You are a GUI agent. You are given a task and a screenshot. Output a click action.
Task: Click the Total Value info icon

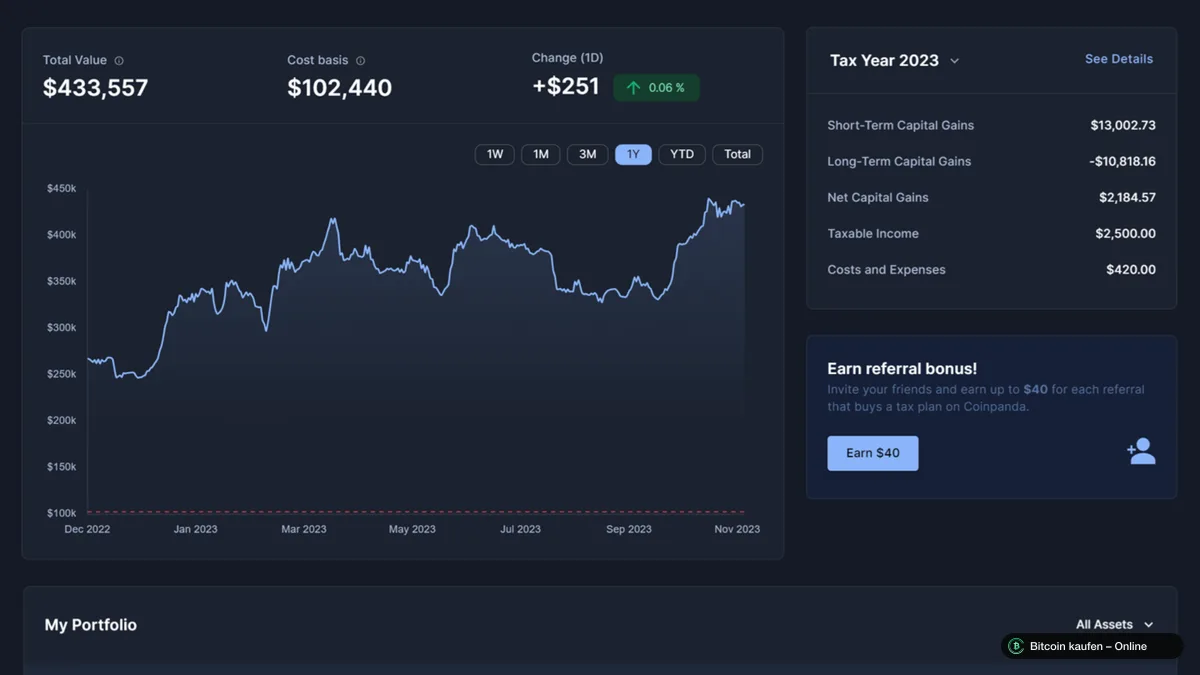pos(119,61)
